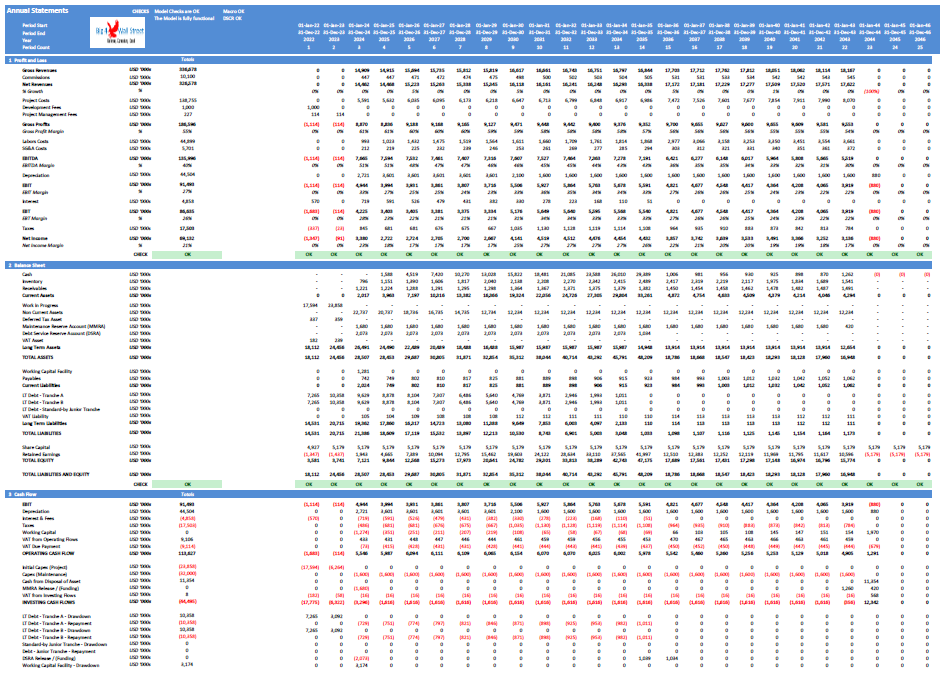This screenshot has width=946, height=681.
Task: Select the EBITDA row label
Action: click(x=30, y=159)
